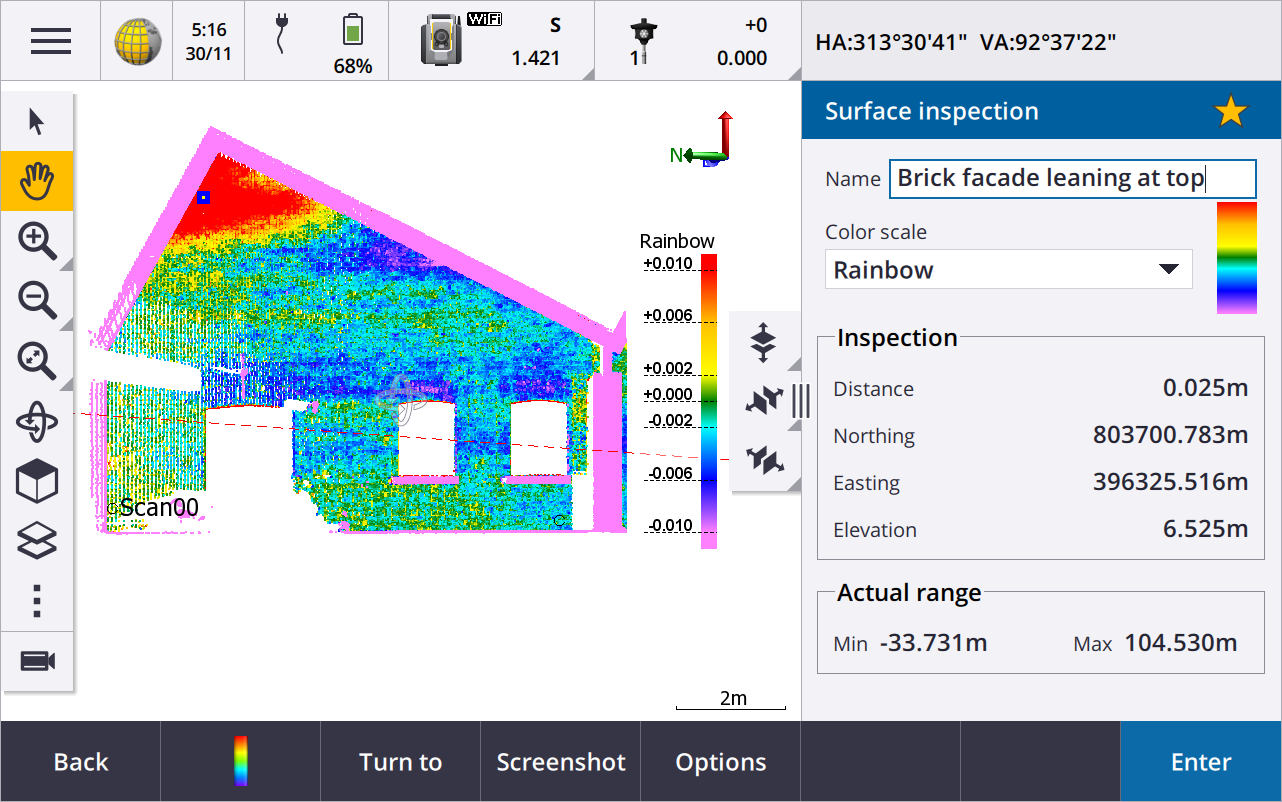Mark Surface inspection as favorite star
This screenshot has height=802, width=1282.
pyautogui.click(x=1230, y=112)
